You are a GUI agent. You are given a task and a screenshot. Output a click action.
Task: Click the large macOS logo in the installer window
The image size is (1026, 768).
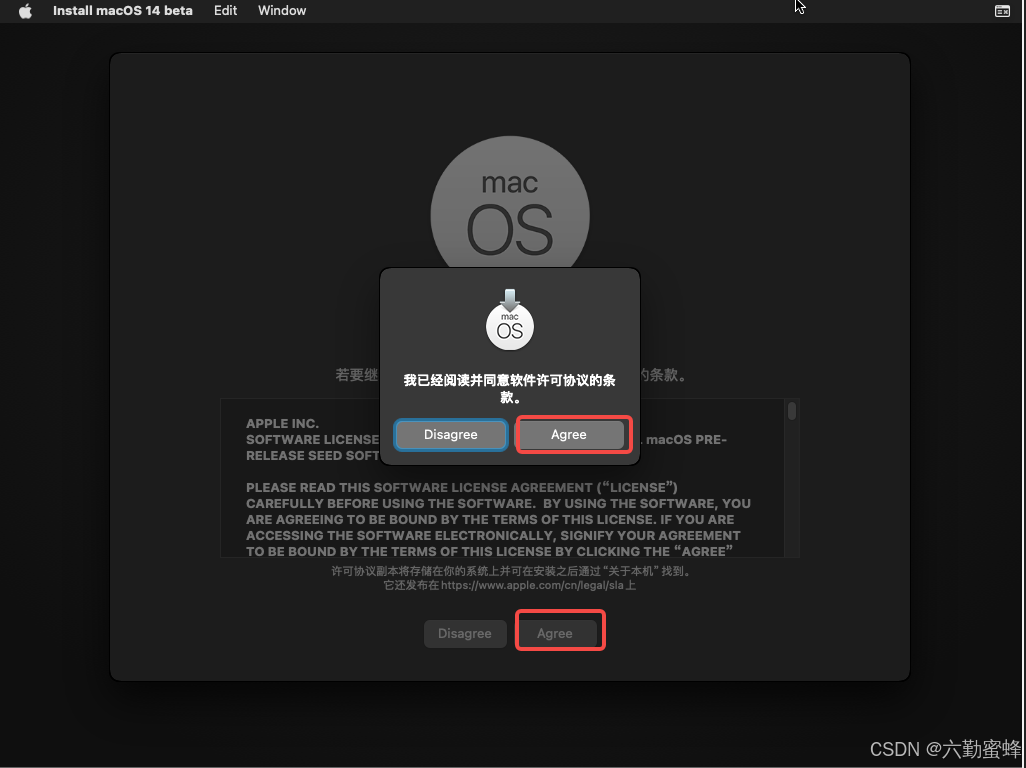pyautogui.click(x=510, y=203)
